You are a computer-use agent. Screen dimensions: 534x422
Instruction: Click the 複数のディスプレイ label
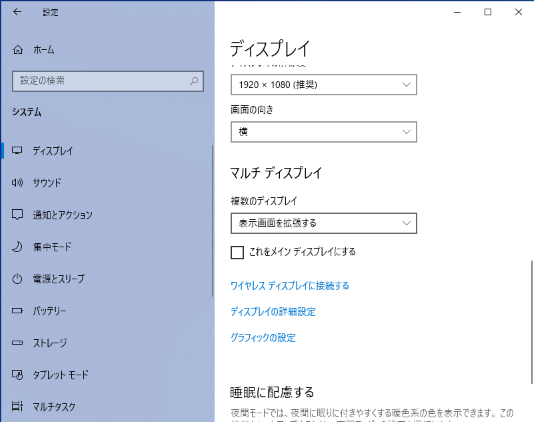264,201
